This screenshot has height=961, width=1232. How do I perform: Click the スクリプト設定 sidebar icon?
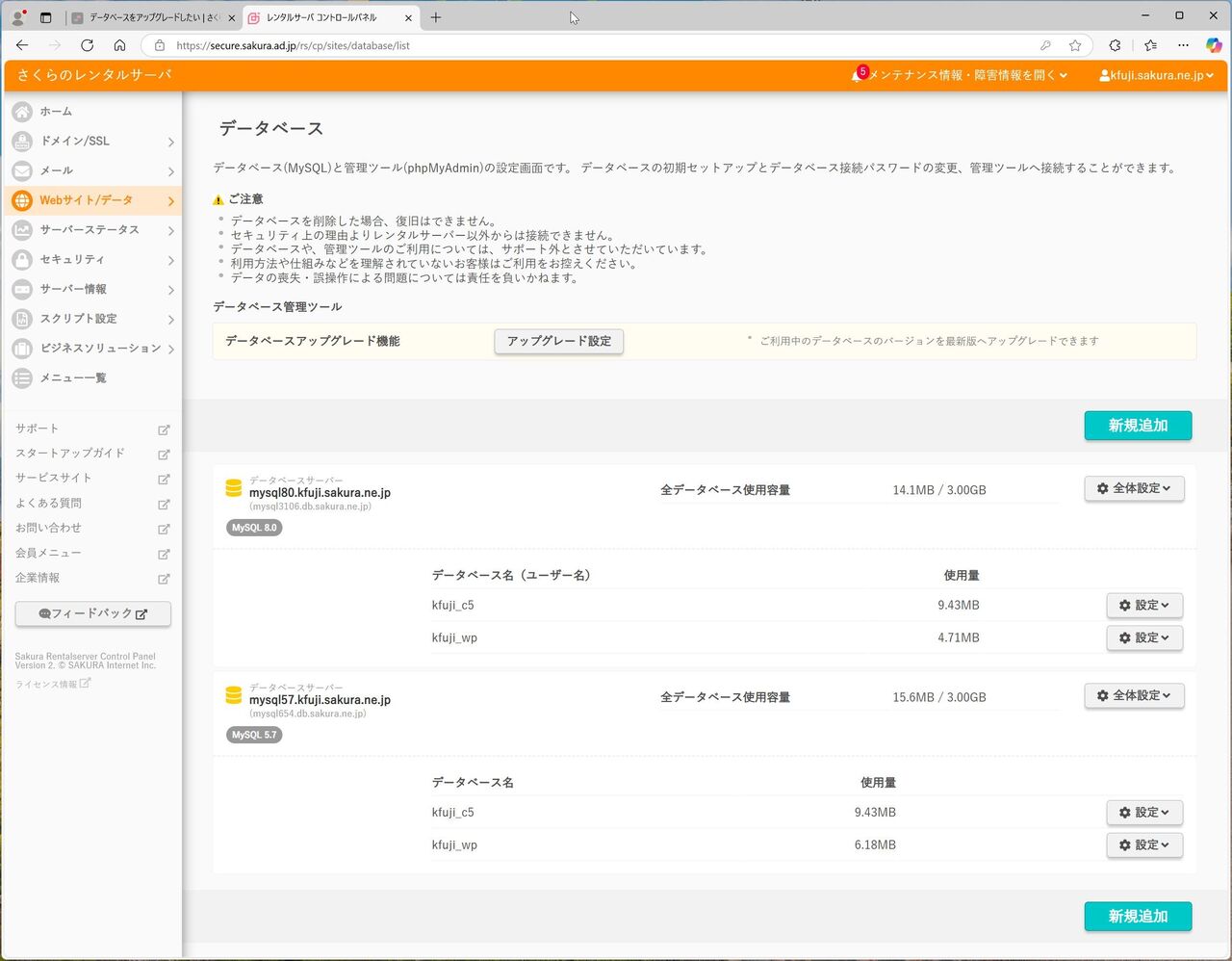(x=22, y=319)
